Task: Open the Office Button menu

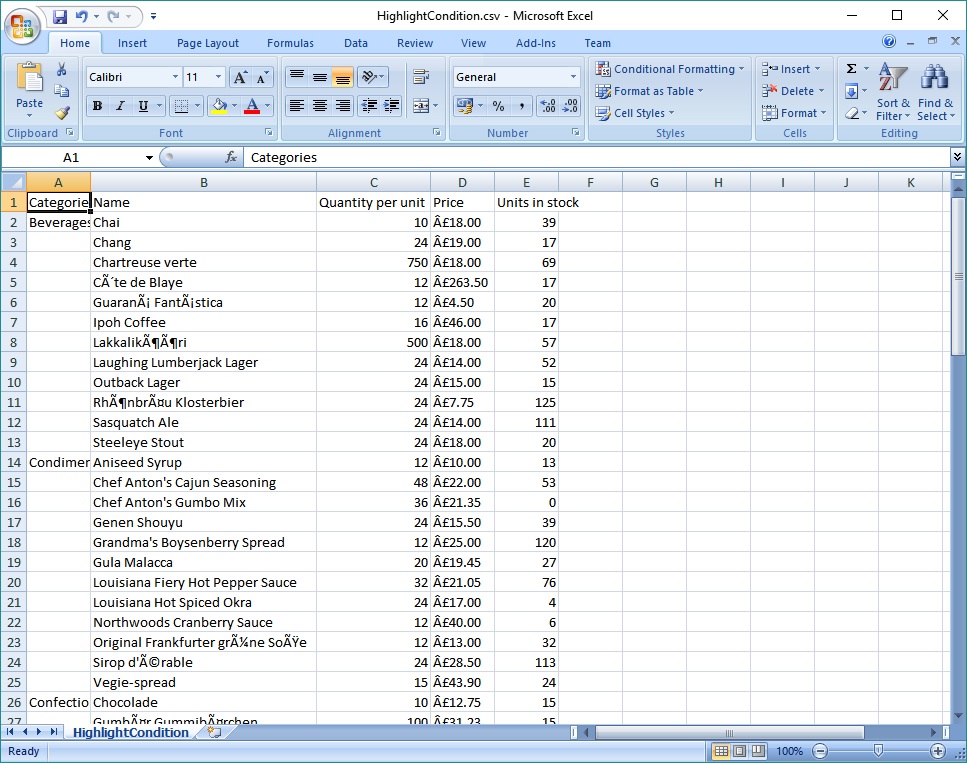Action: point(22,26)
